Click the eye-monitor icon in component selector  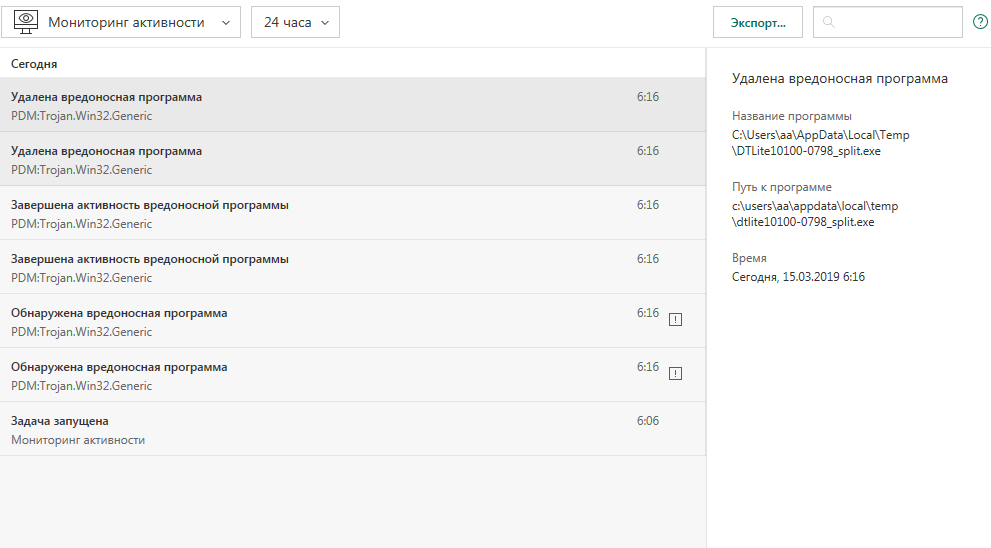[x=27, y=22]
